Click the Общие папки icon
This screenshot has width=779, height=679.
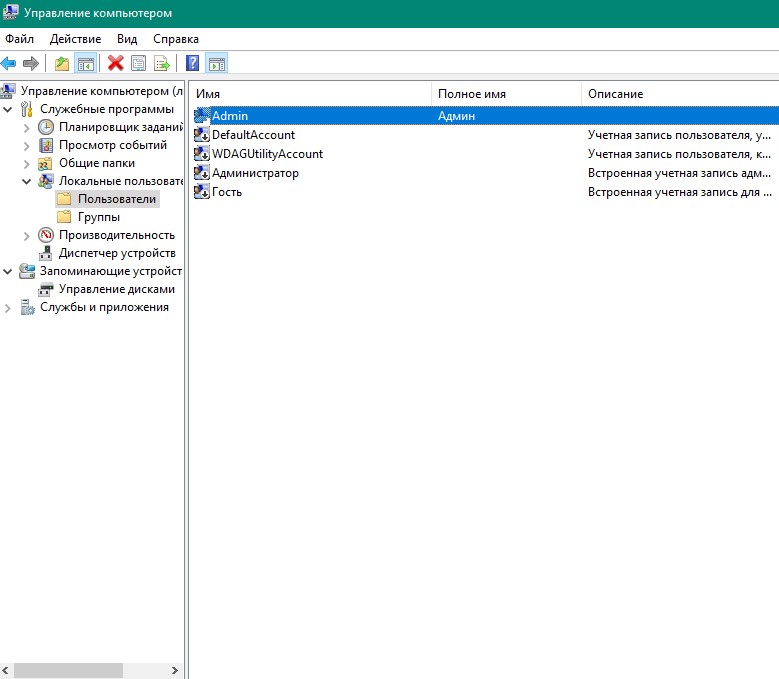(x=46, y=163)
